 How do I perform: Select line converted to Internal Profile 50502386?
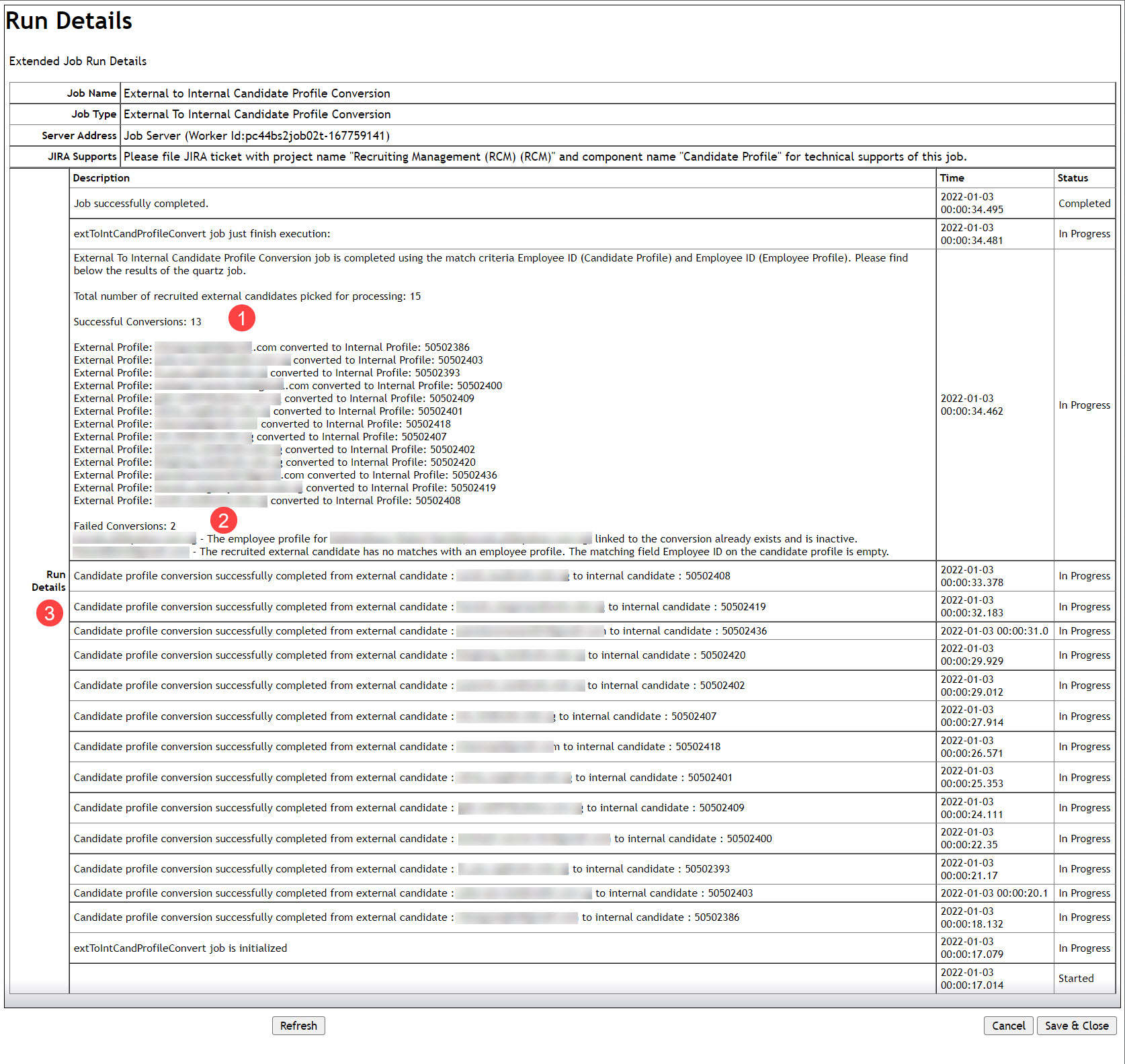[272, 347]
